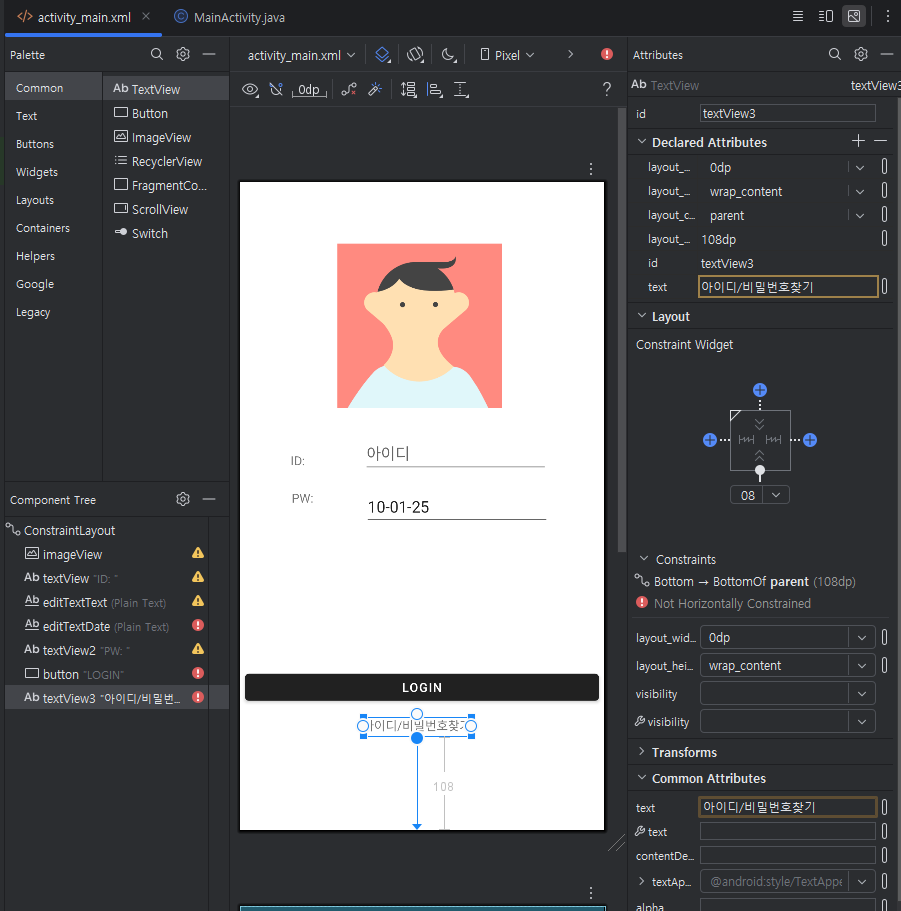Image resolution: width=901 pixels, height=911 pixels.
Task: Click Infer Constraints magic wand
Action: coord(375,89)
